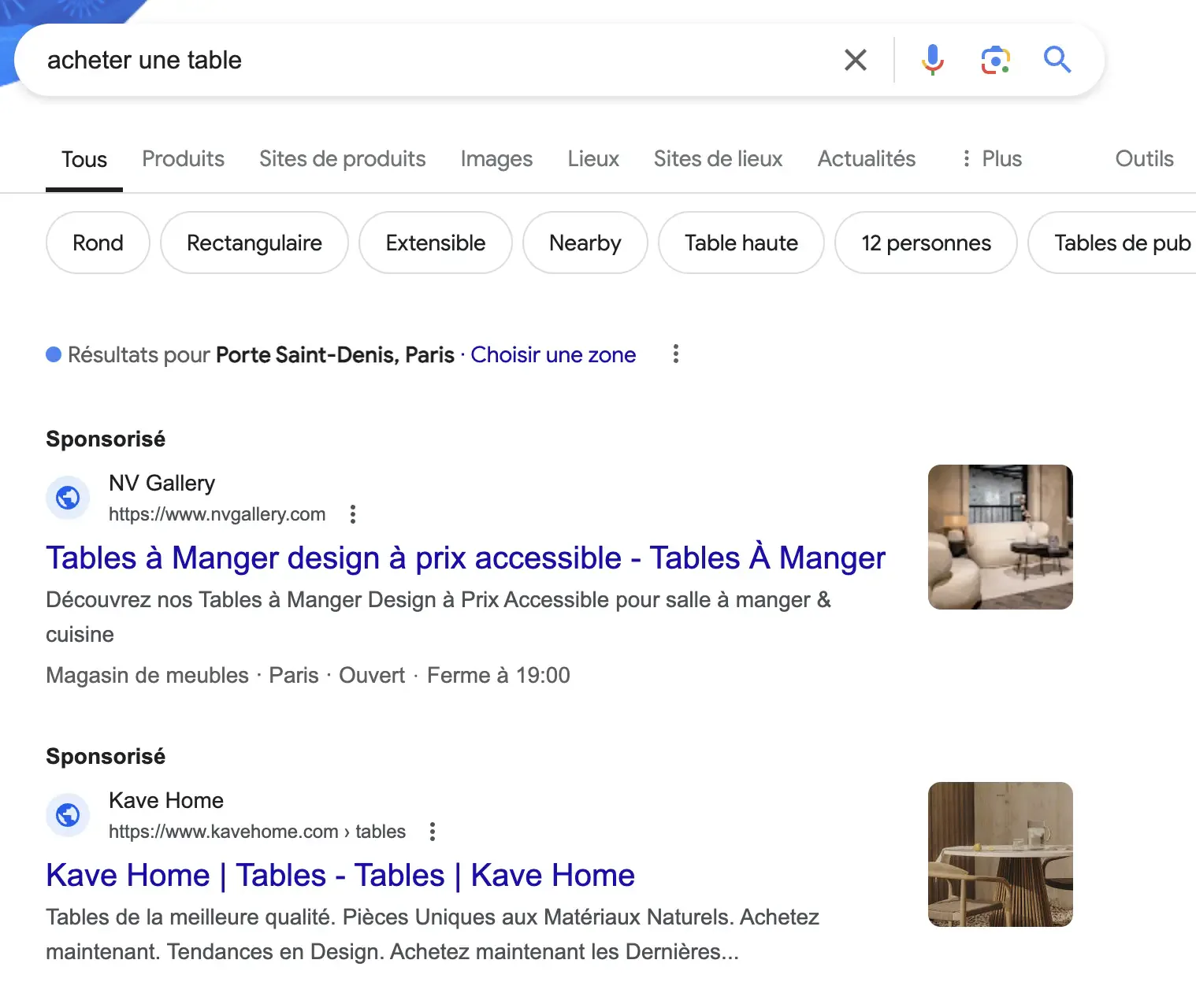
Task: Choose the Extensible filter chip
Action: tap(435, 243)
